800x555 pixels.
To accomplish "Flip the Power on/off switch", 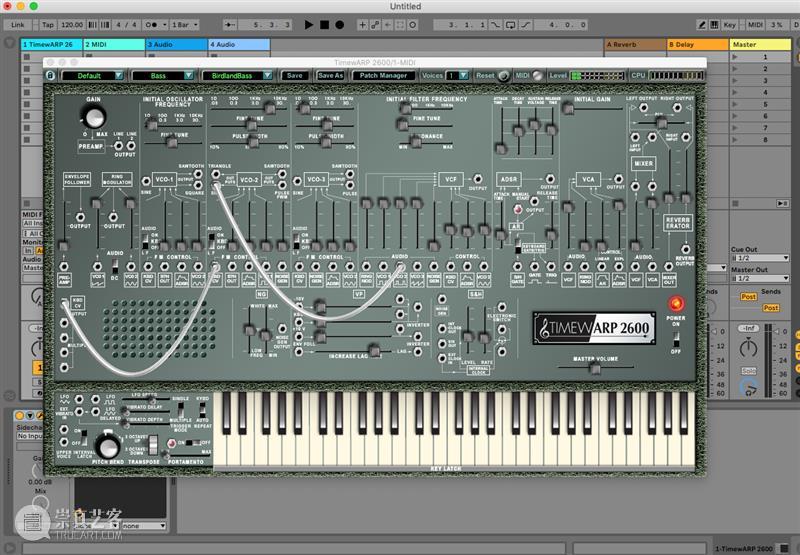I will [x=676, y=338].
